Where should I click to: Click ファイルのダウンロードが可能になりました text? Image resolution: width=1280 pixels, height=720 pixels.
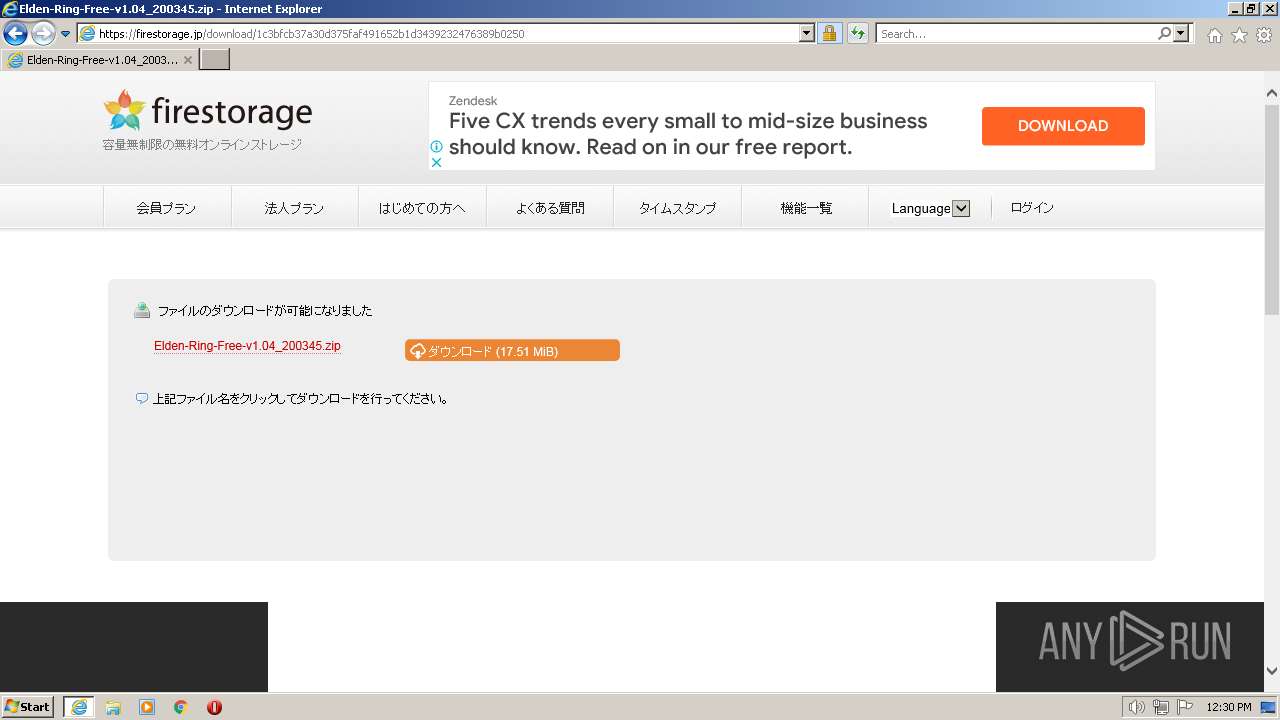265,311
